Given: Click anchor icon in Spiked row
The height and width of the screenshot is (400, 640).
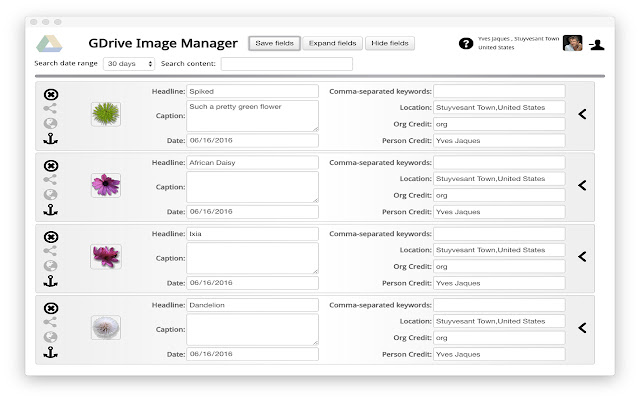Looking at the screenshot, I should click(x=51, y=139).
